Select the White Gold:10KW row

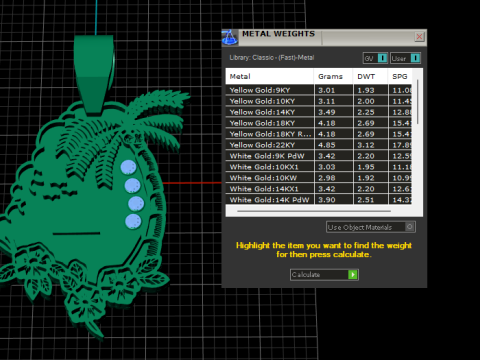tap(319, 178)
